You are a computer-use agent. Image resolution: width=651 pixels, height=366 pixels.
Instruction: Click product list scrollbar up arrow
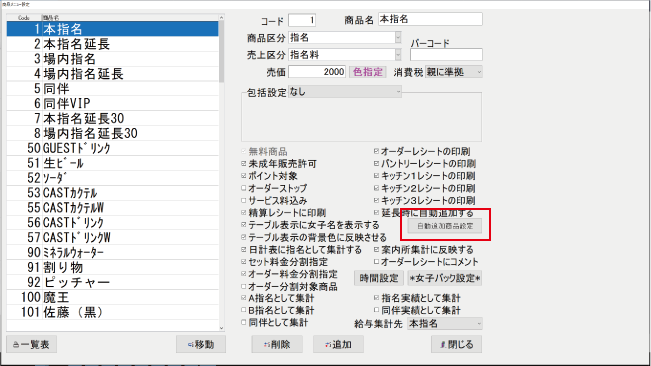click(x=221, y=17)
